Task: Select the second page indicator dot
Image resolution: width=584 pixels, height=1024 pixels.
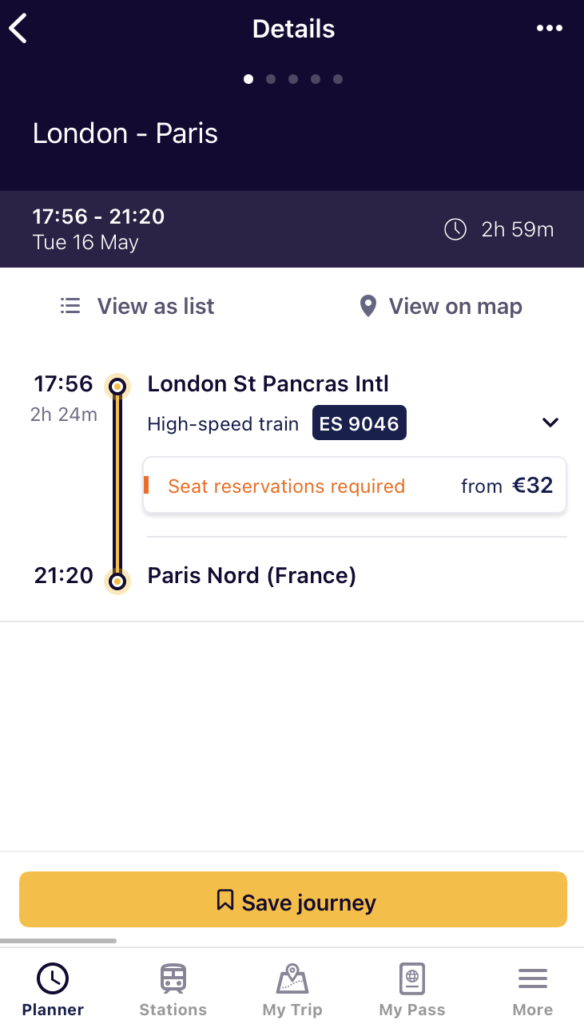Action: click(270, 79)
